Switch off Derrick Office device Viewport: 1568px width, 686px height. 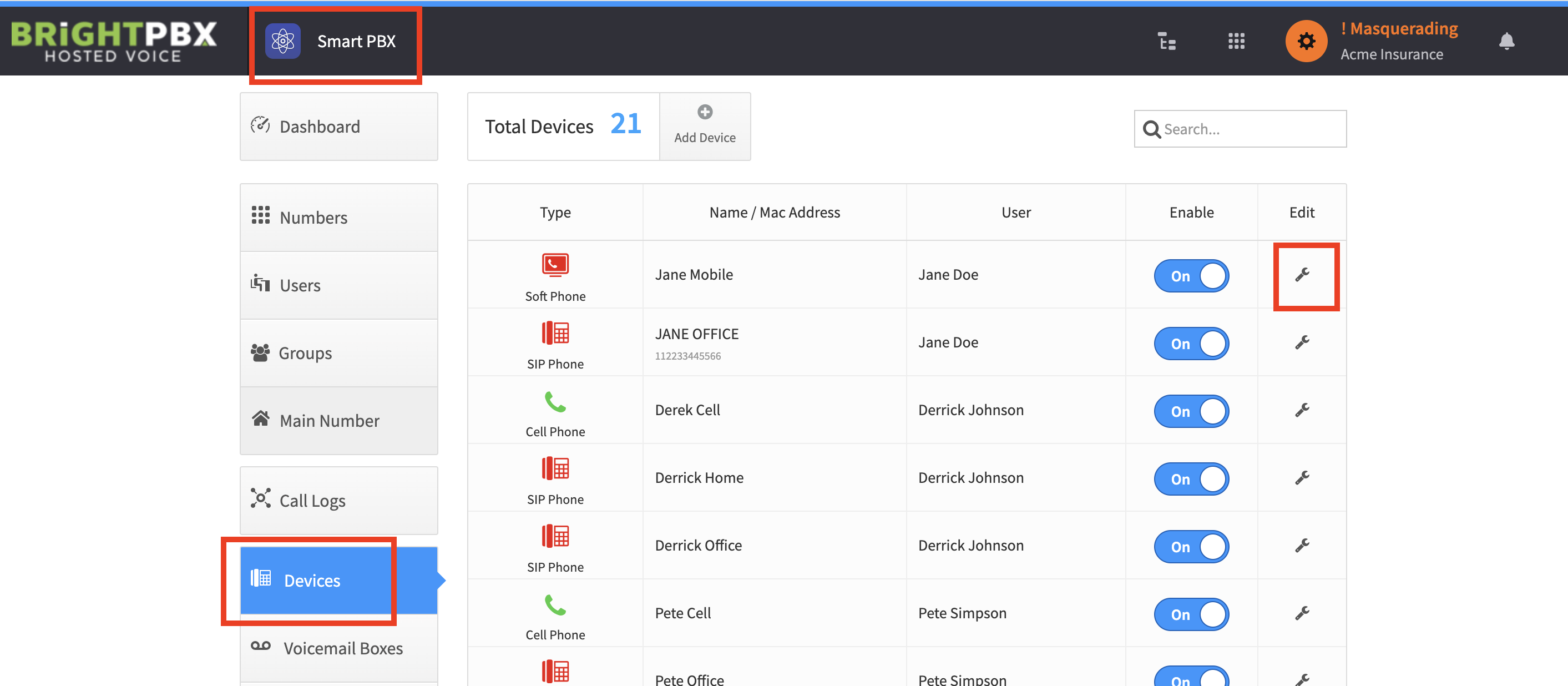tap(1191, 547)
